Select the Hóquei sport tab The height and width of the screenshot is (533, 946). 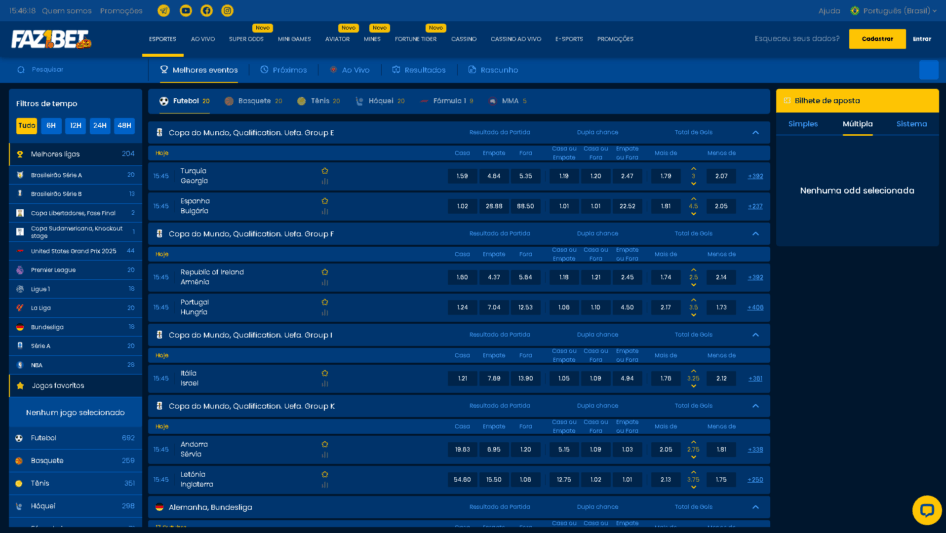coord(379,101)
